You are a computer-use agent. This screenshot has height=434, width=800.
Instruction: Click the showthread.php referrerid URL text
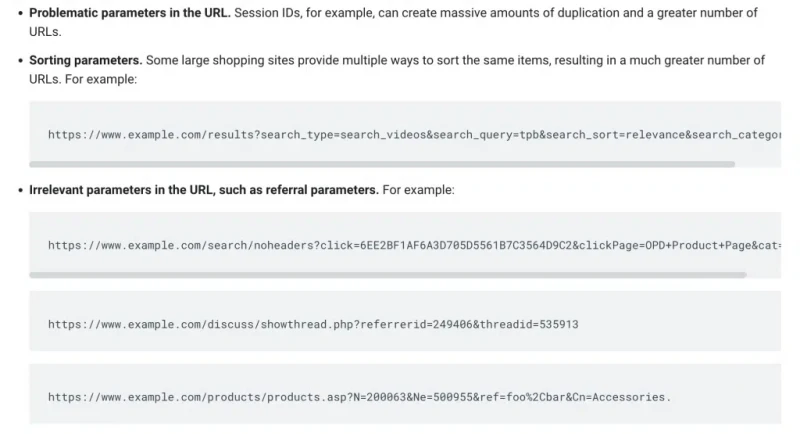pos(313,324)
